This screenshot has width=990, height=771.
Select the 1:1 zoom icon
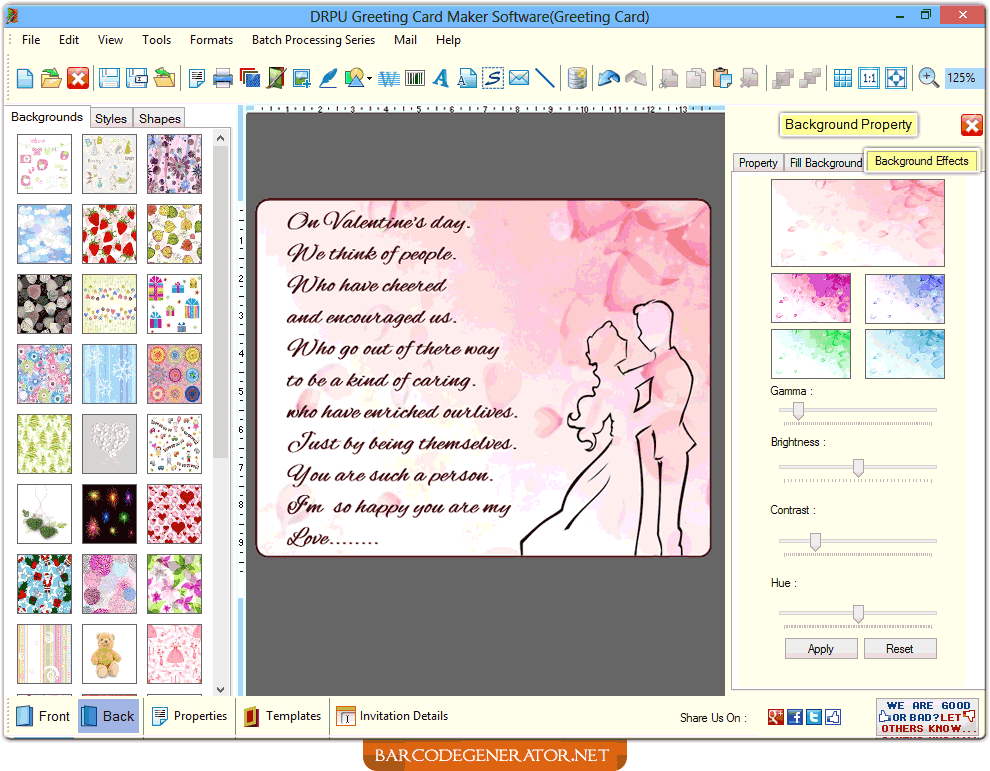[x=870, y=78]
